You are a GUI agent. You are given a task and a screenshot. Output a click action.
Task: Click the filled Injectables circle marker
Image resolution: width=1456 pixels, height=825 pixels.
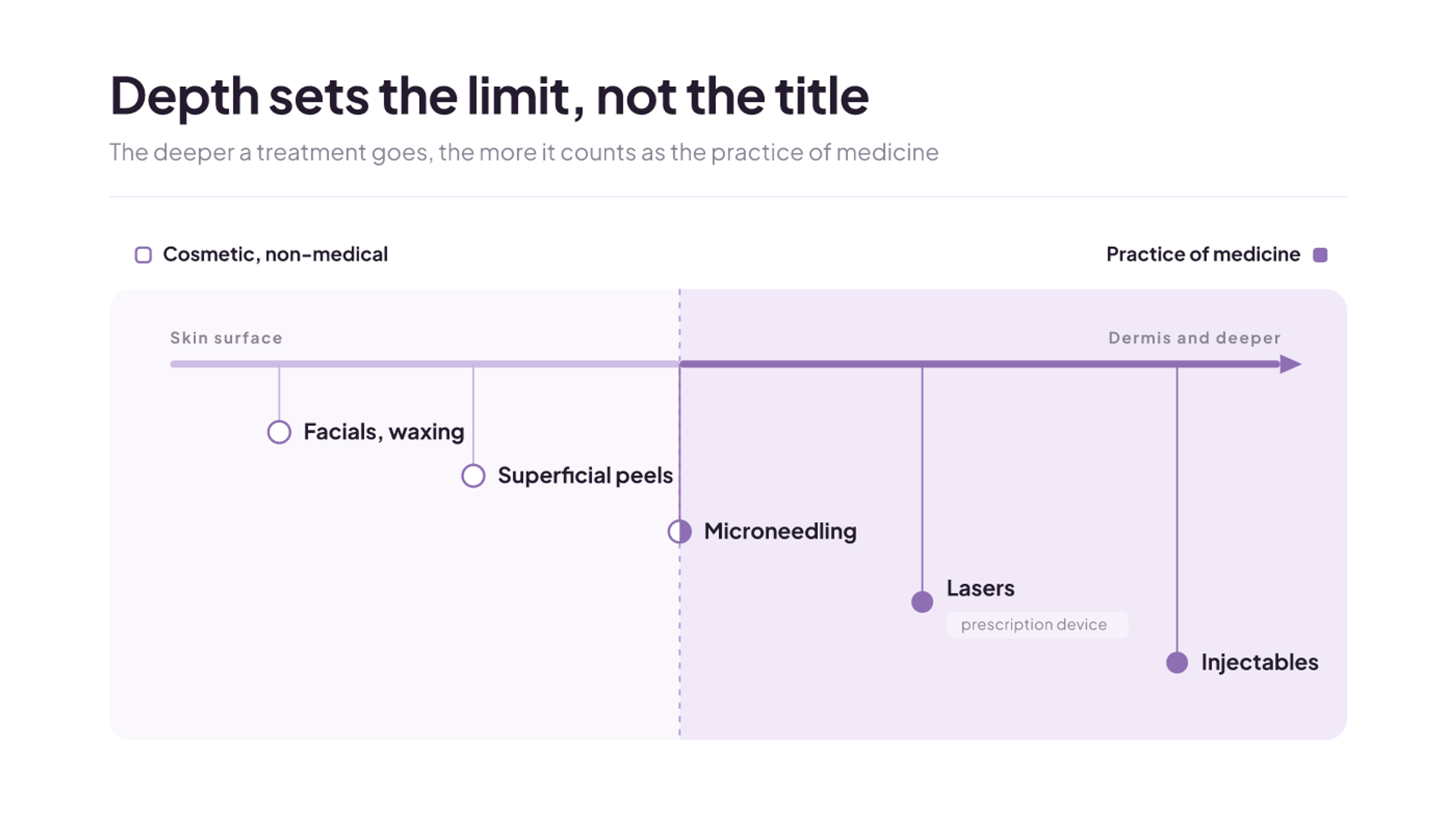click(x=1177, y=662)
